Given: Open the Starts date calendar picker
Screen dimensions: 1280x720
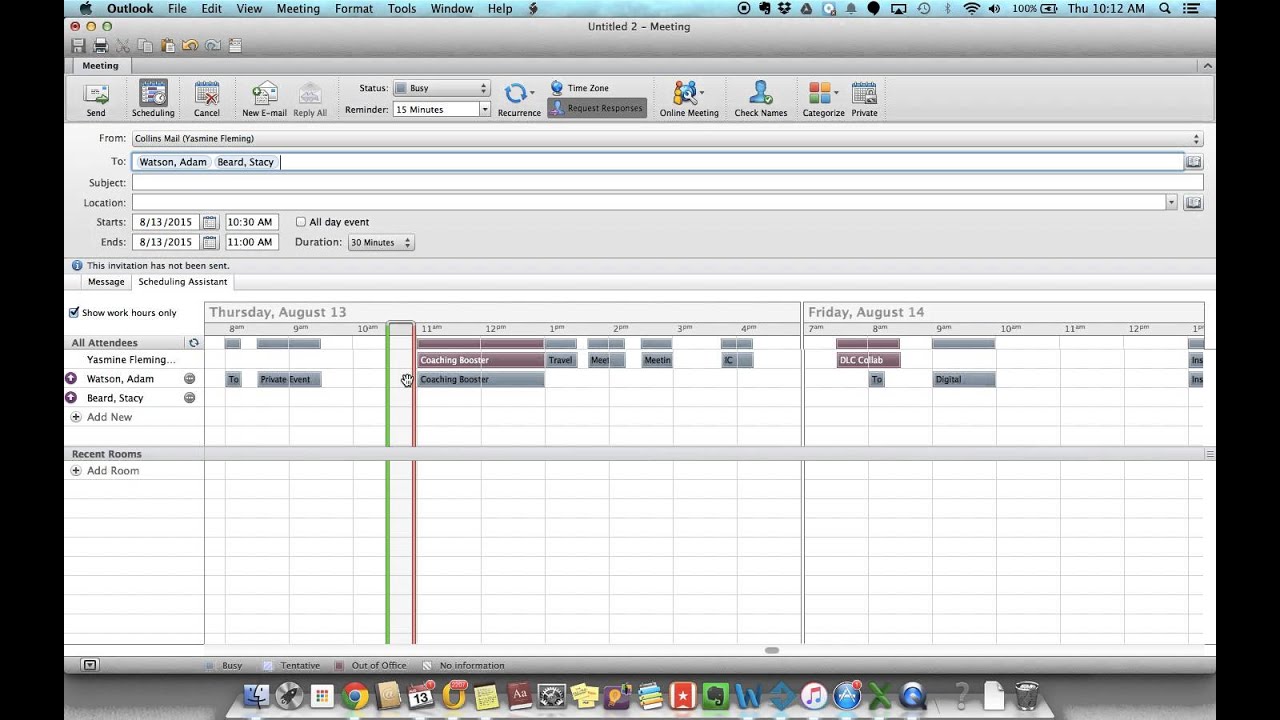Looking at the screenshot, I should [209, 222].
